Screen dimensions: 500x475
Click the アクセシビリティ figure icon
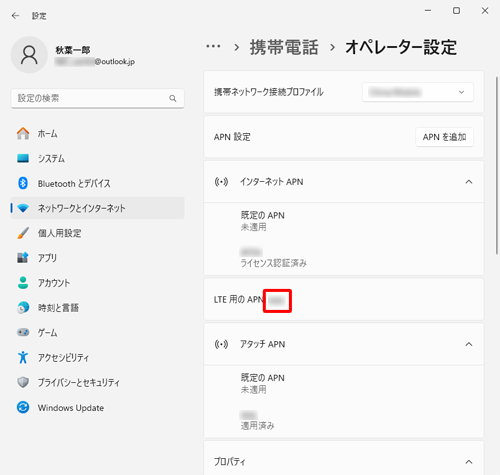coord(23,357)
